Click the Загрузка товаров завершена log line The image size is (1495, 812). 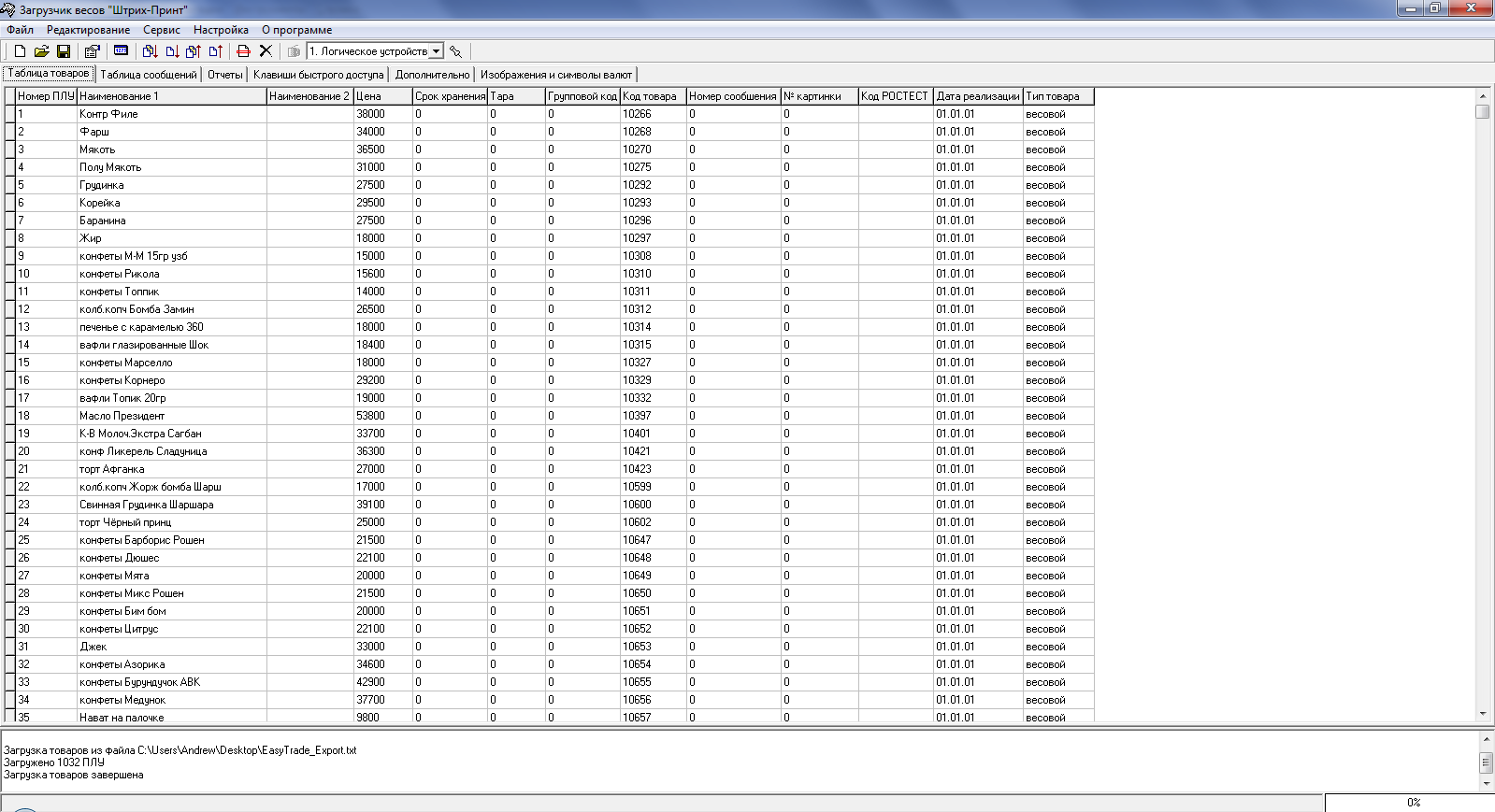pyautogui.click(x=74, y=775)
